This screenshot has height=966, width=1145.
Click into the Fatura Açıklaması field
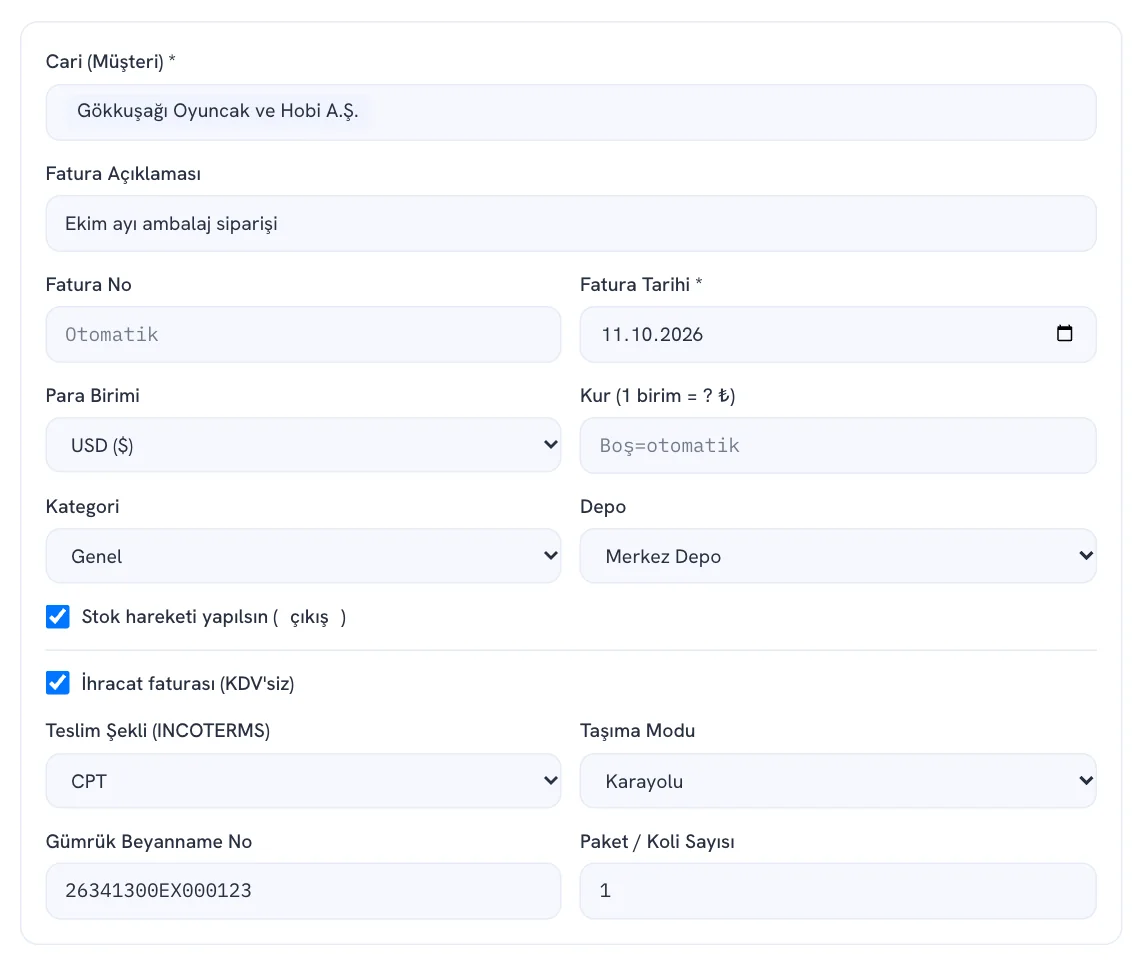click(x=571, y=223)
